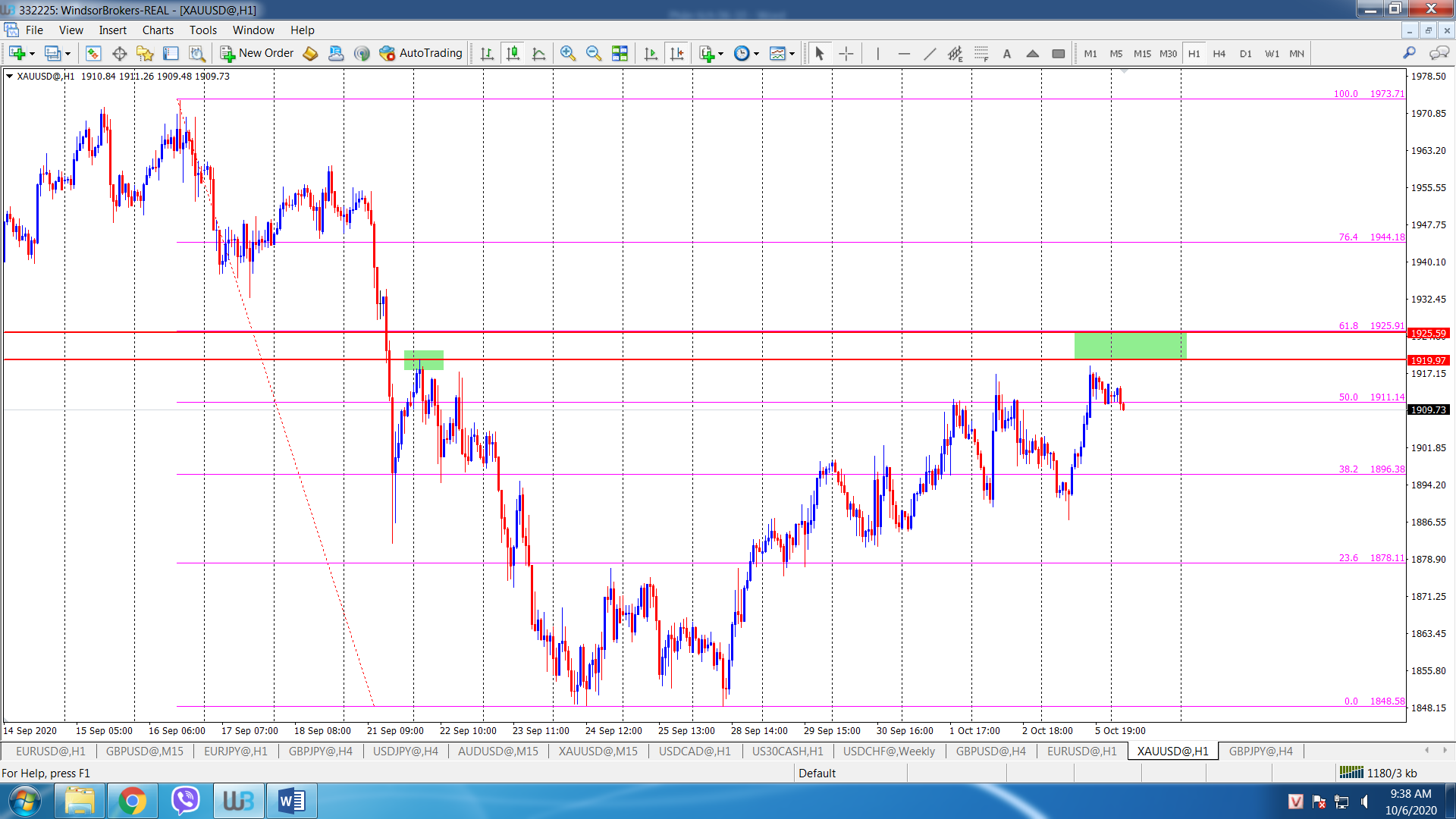The width and height of the screenshot is (1456, 819).
Task: Click the New Chart toolbar icon
Action: pos(17,53)
